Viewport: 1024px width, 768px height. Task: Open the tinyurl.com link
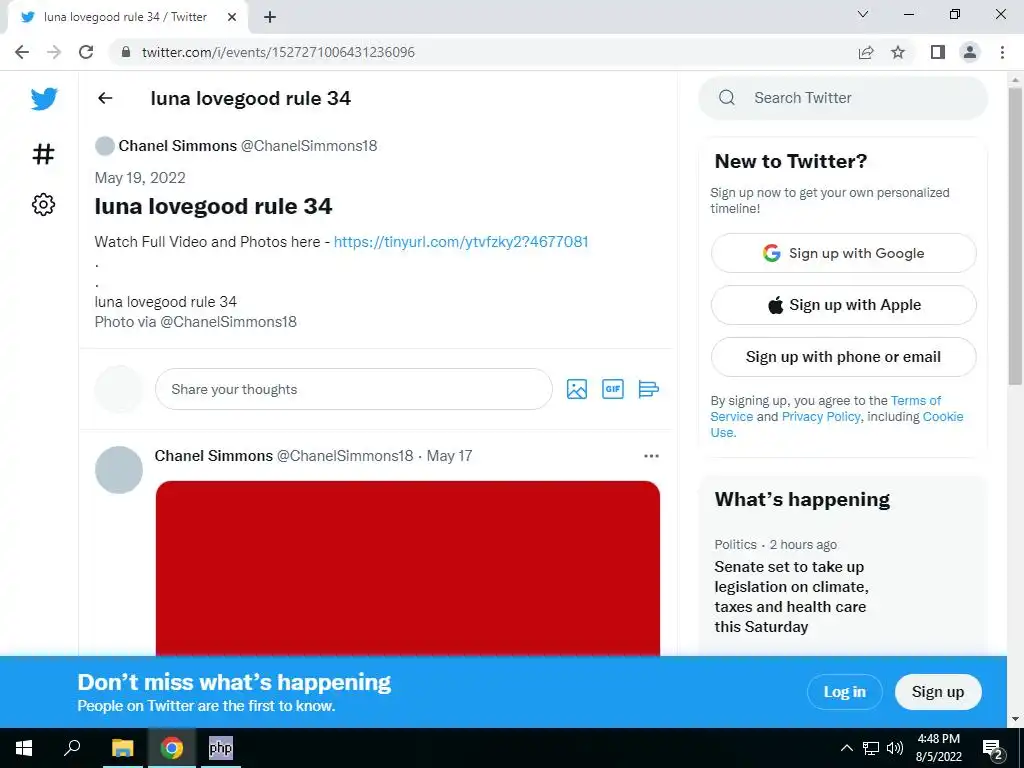pos(461,242)
